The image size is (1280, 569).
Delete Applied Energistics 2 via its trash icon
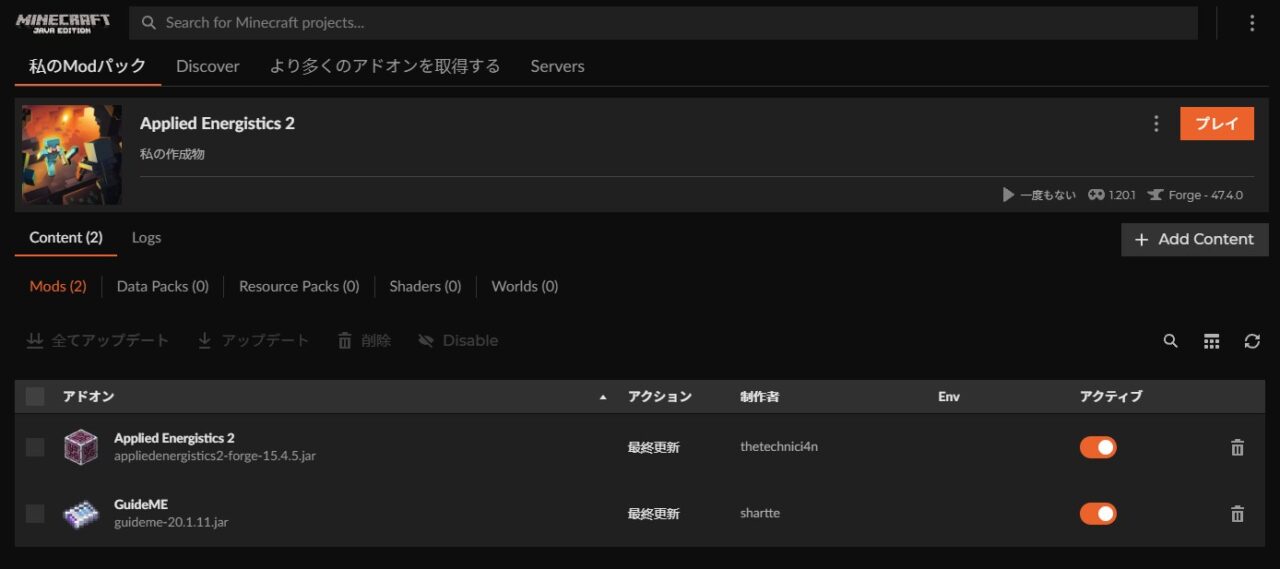pyautogui.click(x=1237, y=448)
